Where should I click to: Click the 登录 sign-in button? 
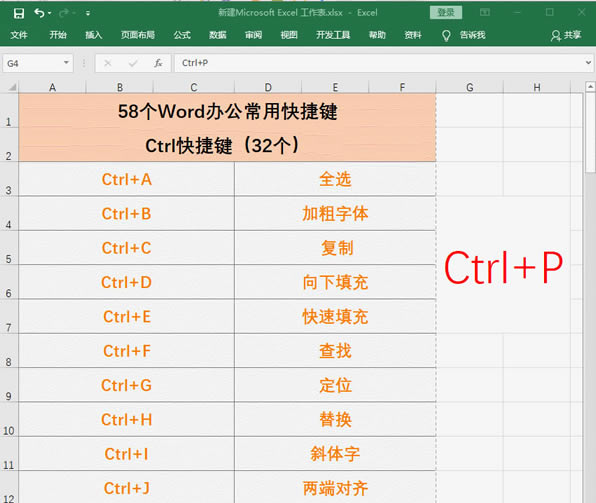click(x=446, y=13)
